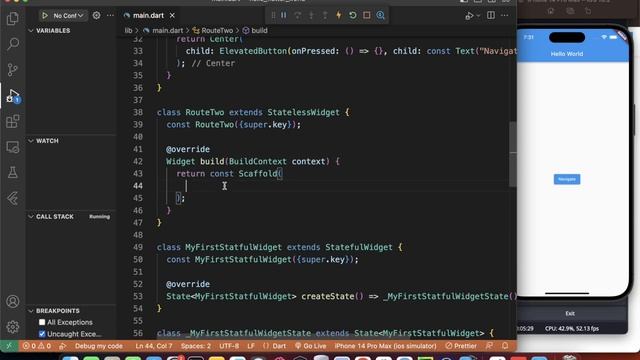Tap the Navigate button in the simulator
The width and height of the screenshot is (640, 360).
567,179
